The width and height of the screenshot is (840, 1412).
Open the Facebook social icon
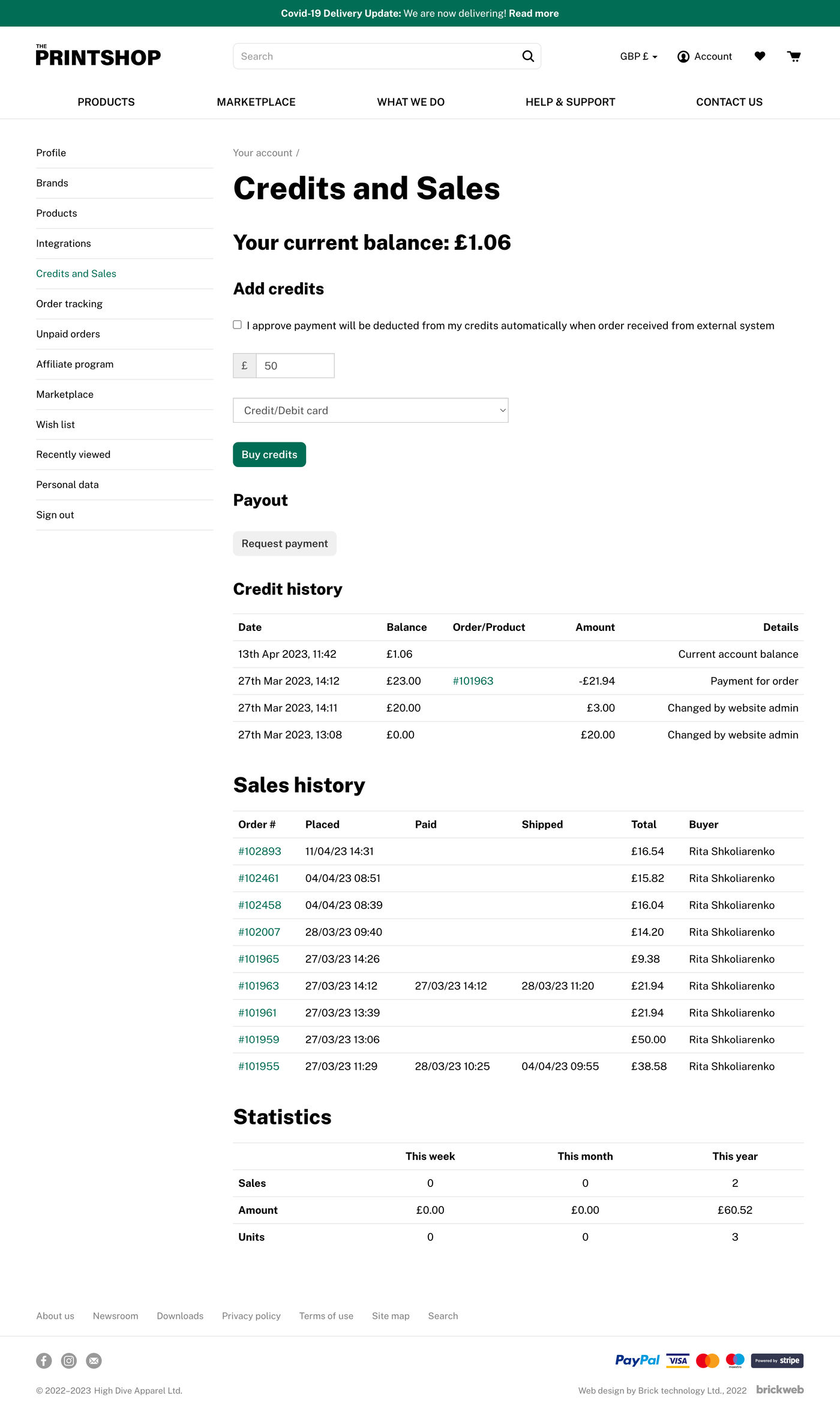(x=44, y=1360)
